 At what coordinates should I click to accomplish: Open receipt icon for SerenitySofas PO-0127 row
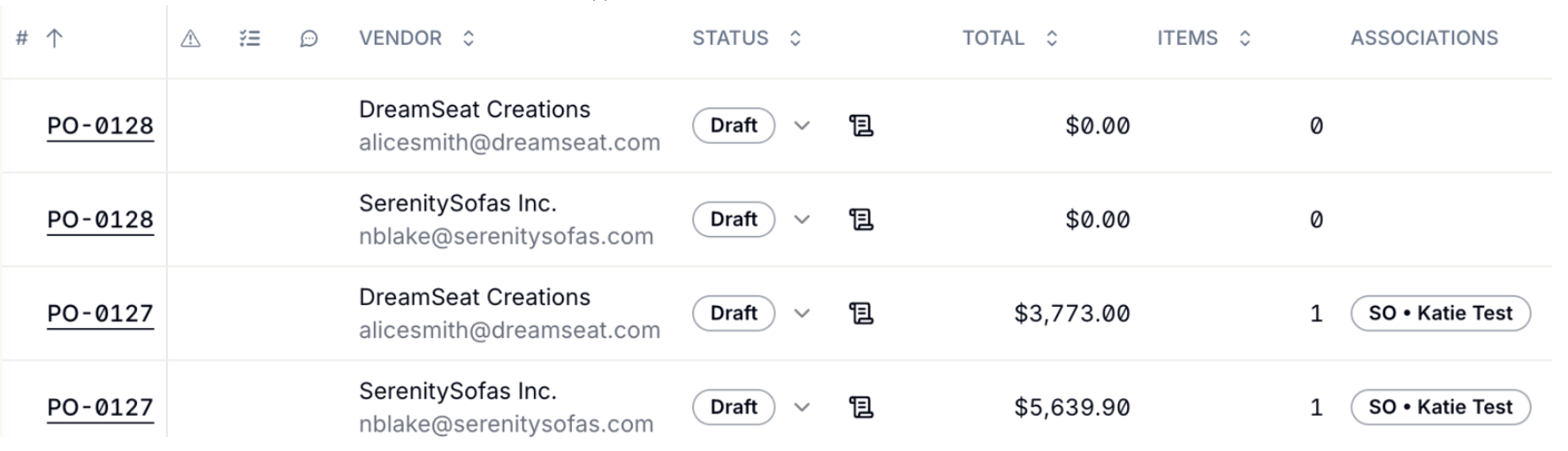pos(861,407)
